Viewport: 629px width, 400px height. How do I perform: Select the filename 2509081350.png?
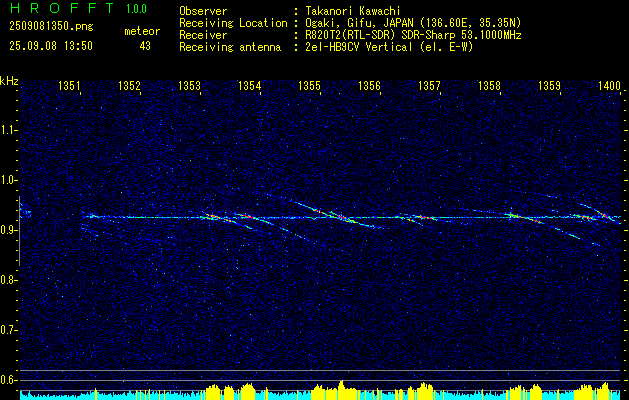point(51,27)
